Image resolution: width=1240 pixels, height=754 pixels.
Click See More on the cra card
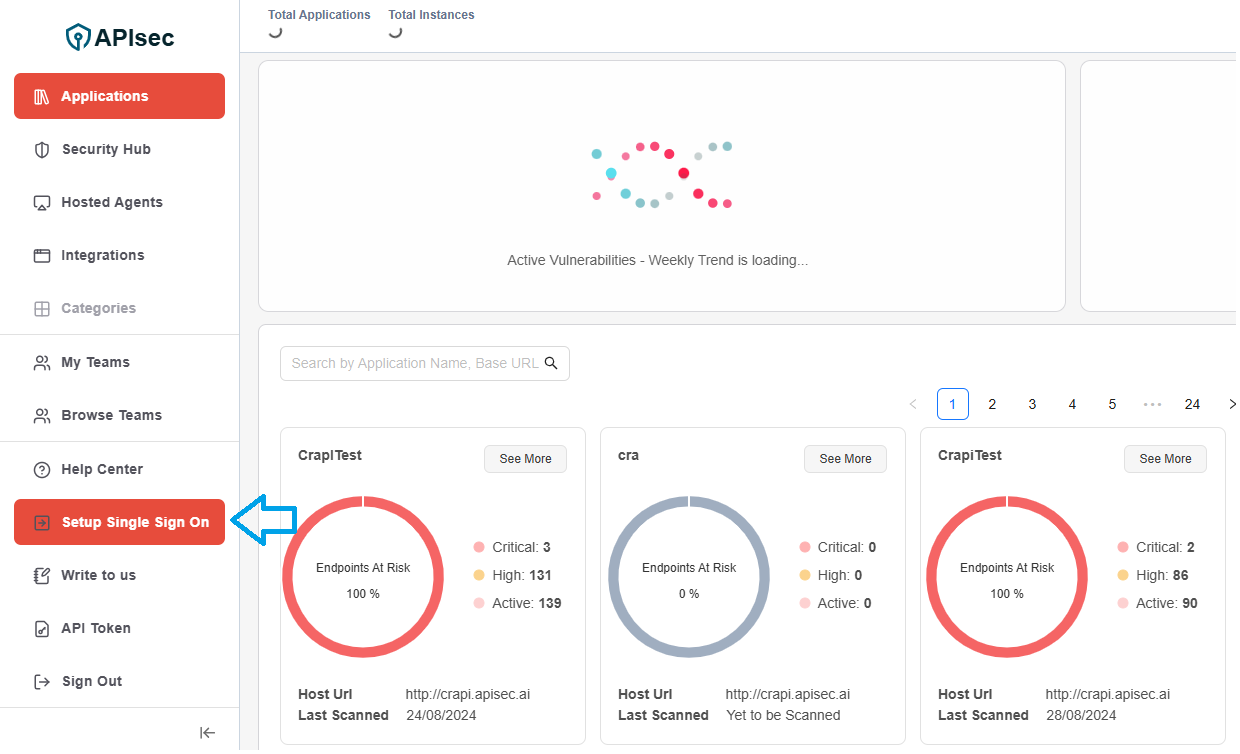[845, 459]
